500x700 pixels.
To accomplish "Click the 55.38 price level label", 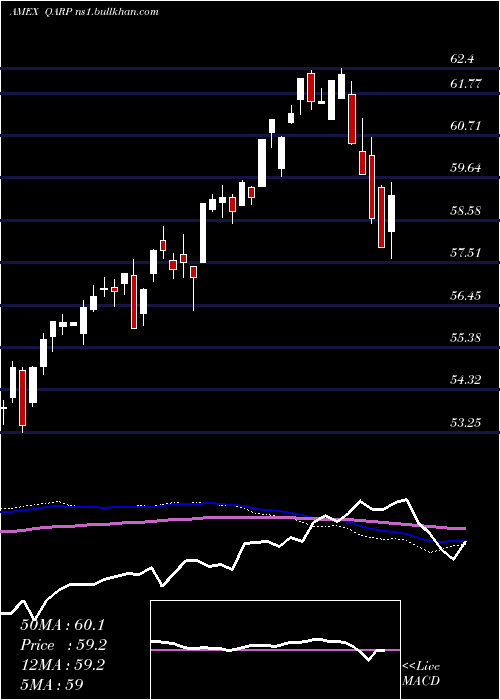I will (466, 338).
